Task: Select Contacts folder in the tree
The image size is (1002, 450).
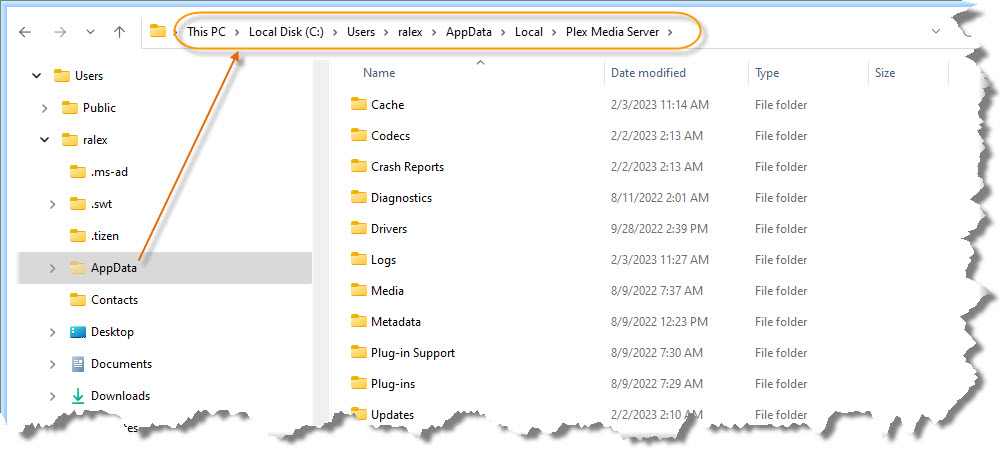Action: [x=114, y=300]
